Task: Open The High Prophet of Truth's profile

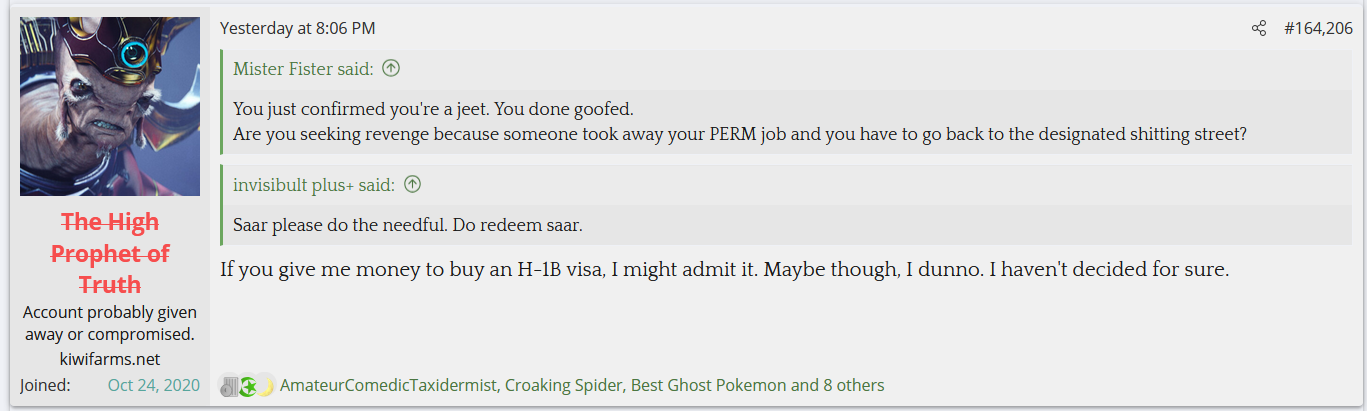Action: [x=110, y=253]
